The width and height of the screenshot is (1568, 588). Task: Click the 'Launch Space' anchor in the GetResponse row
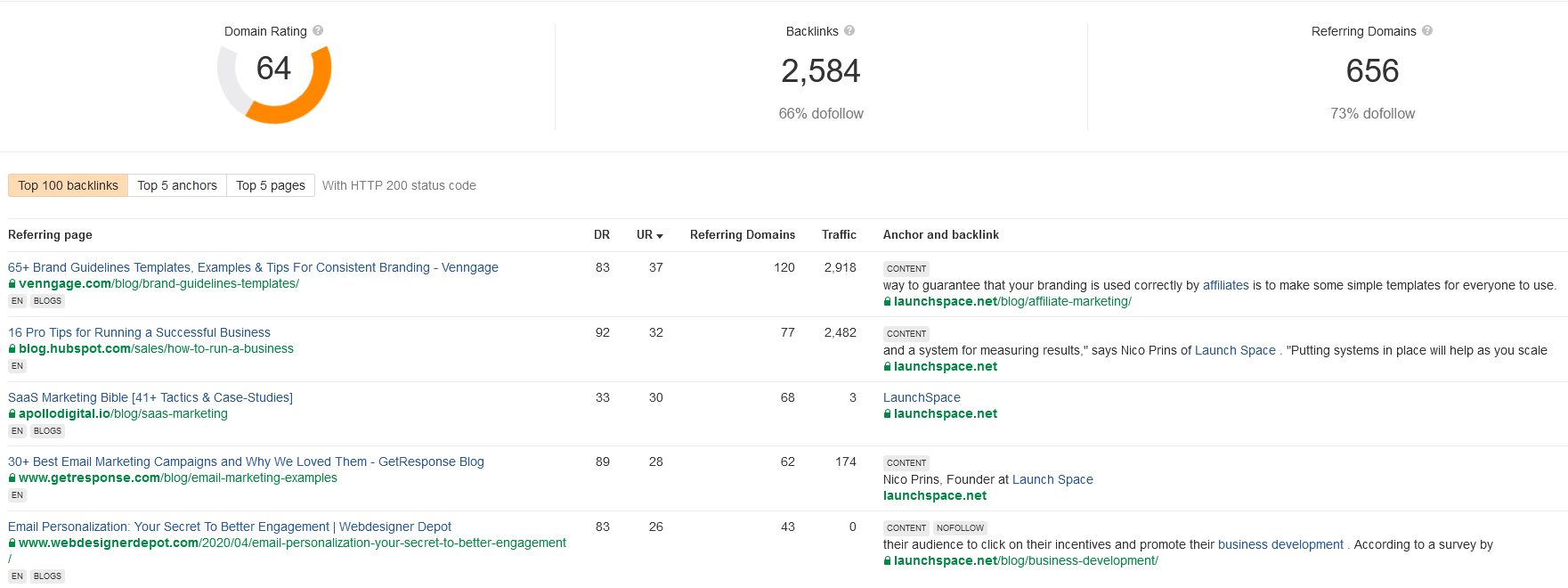point(1052,479)
